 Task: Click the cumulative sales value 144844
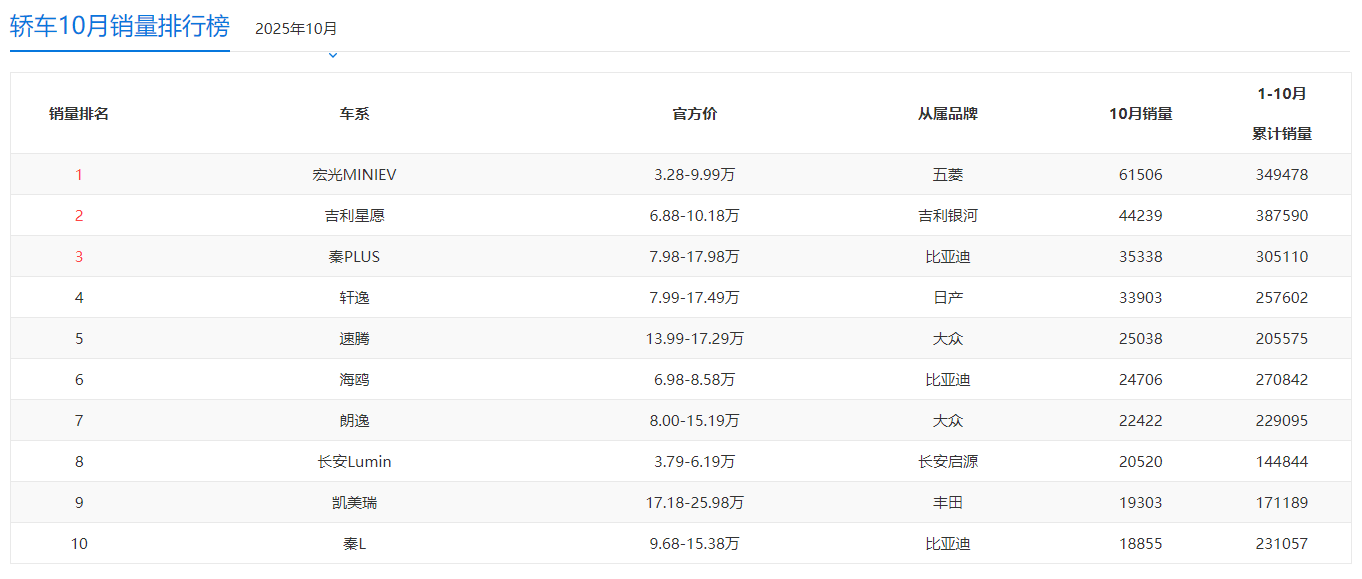[1282, 462]
